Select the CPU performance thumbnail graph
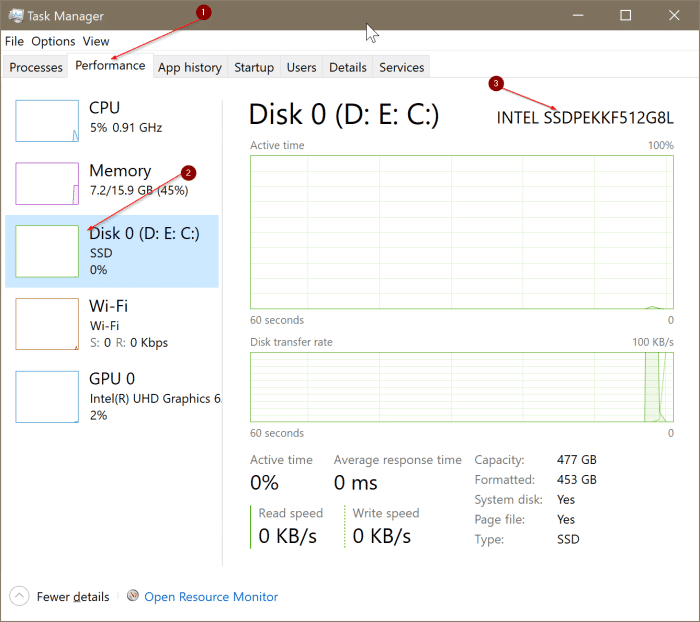The image size is (700, 622). click(x=47, y=121)
